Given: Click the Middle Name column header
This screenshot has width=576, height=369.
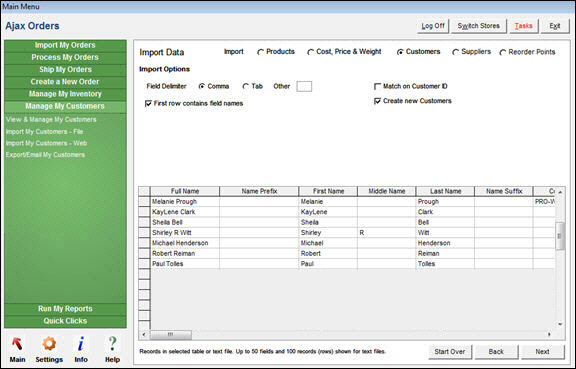Looking at the screenshot, I should [x=386, y=191].
